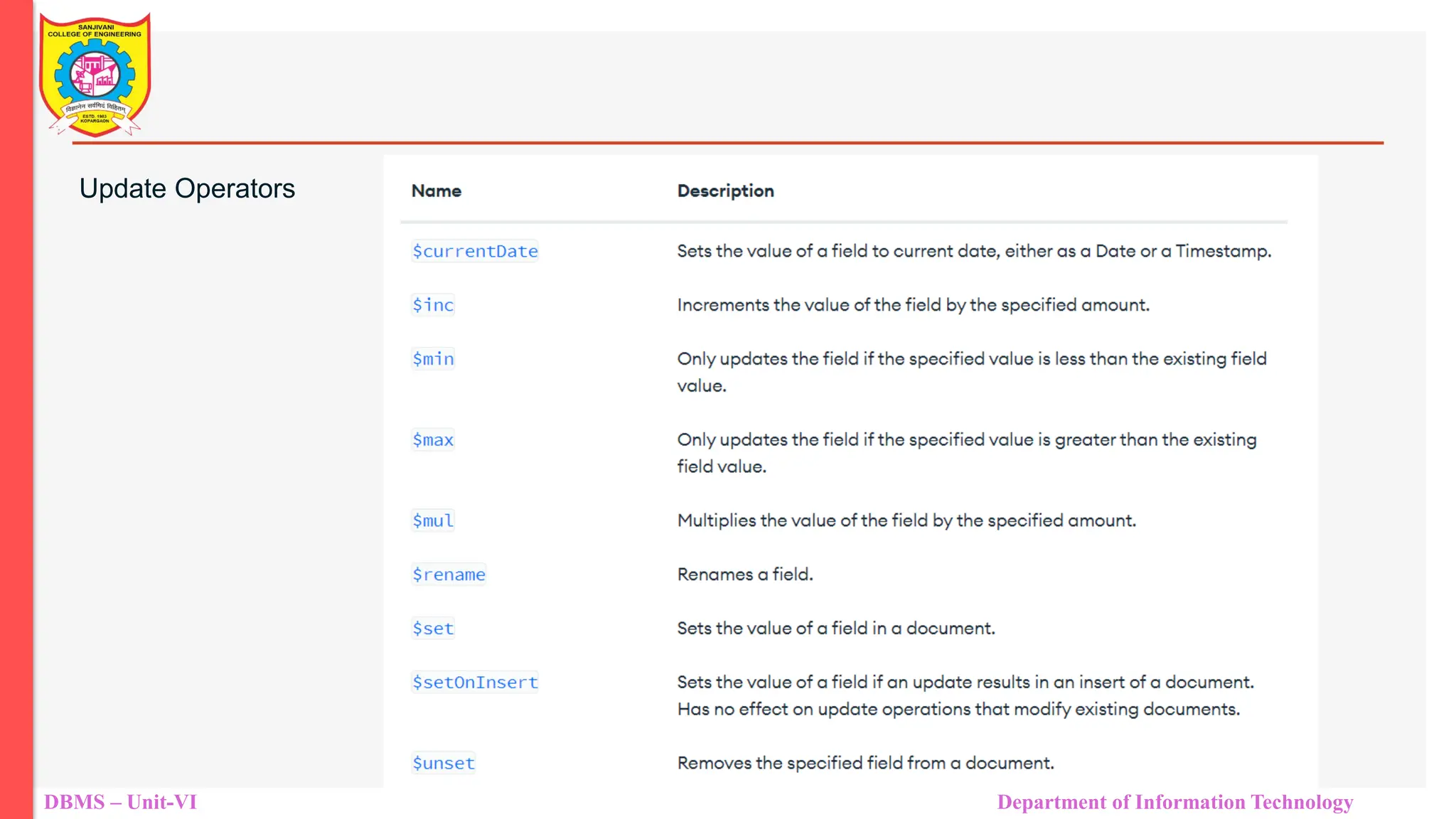Screen dimensions: 1456x819
Task: Open the $mul operator link
Action: coord(433,521)
